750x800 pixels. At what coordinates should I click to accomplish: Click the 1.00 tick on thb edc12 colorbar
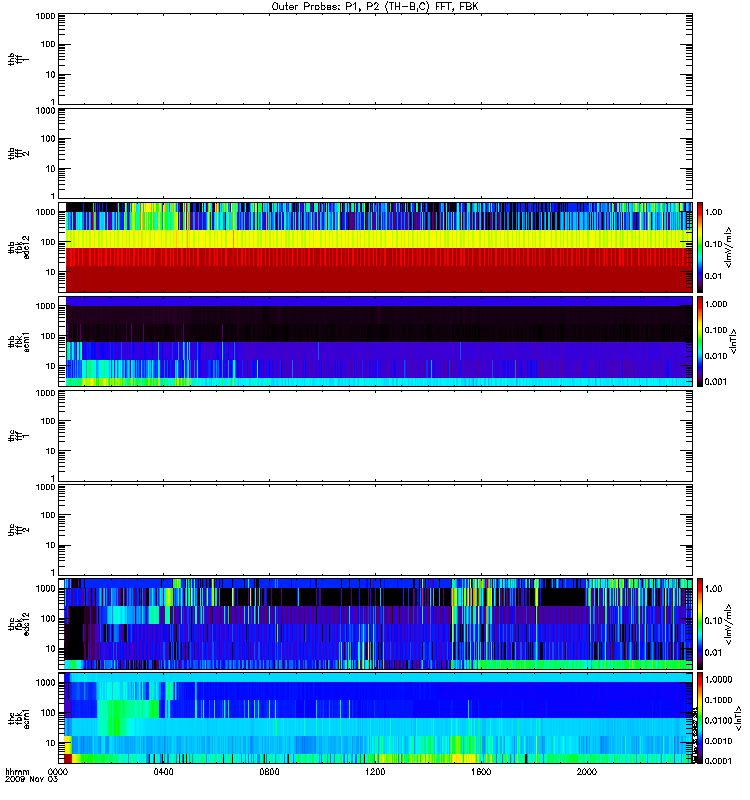point(714,212)
